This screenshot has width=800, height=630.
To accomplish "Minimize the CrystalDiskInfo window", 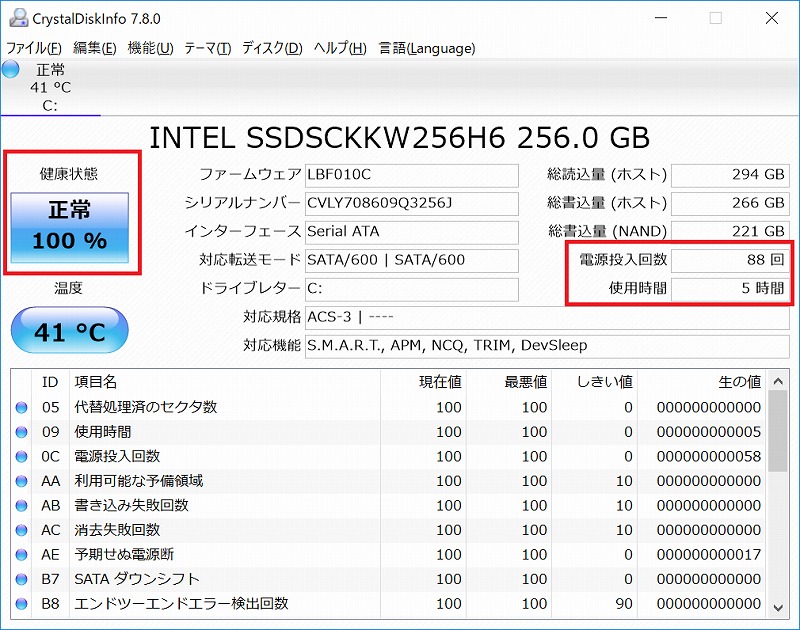I will click(661, 18).
